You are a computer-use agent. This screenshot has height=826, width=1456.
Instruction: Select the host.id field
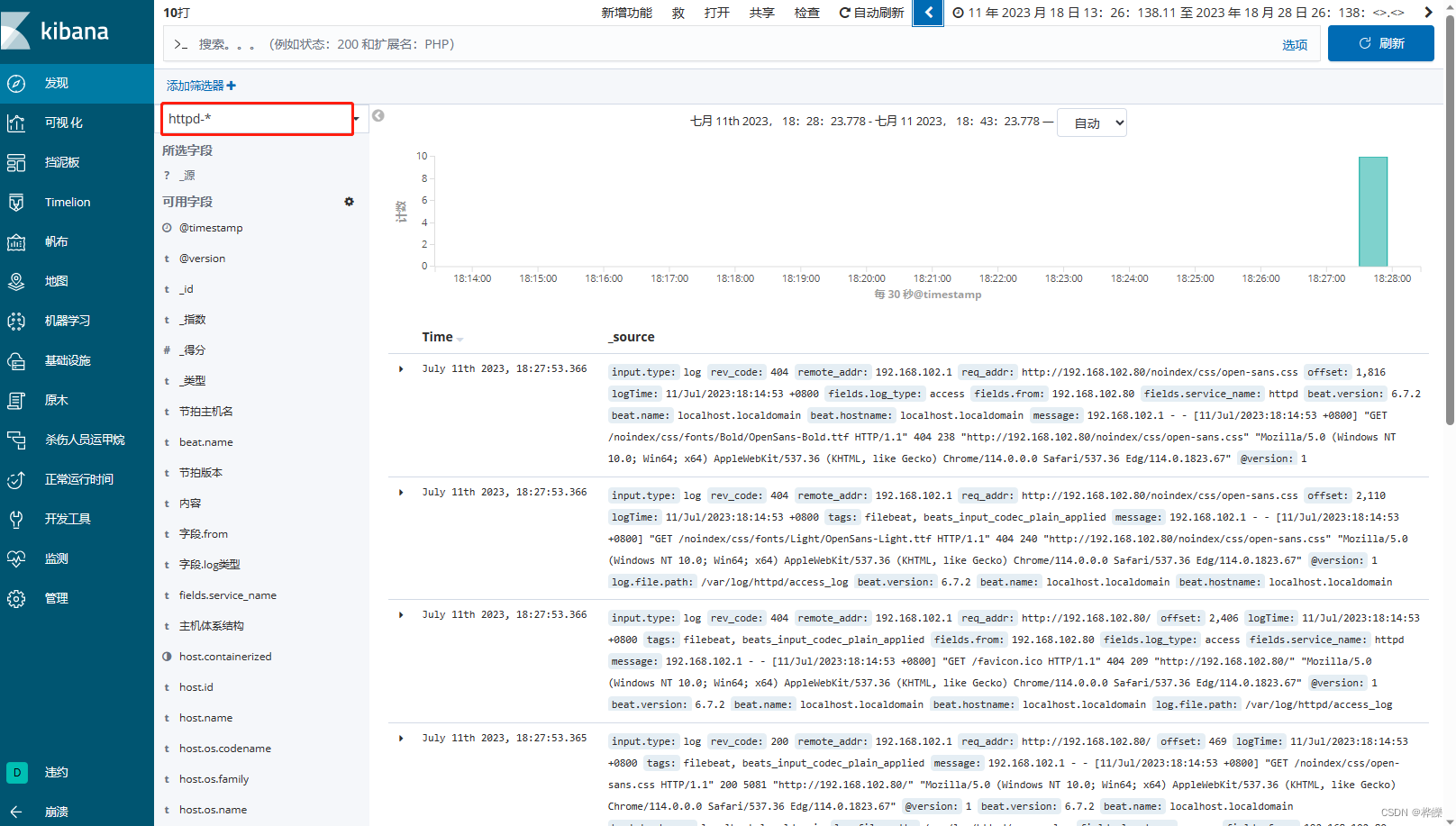pos(196,687)
